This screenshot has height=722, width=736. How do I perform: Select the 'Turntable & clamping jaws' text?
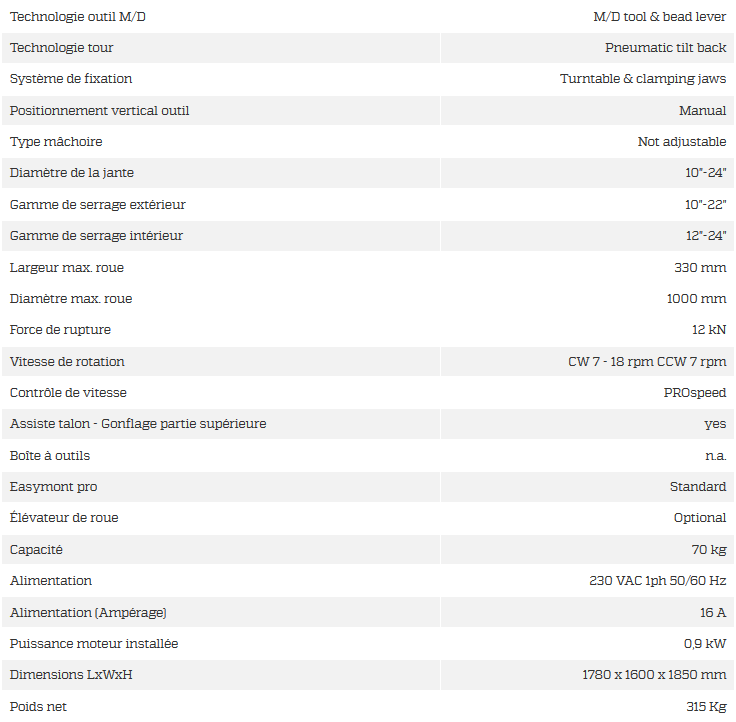point(643,79)
